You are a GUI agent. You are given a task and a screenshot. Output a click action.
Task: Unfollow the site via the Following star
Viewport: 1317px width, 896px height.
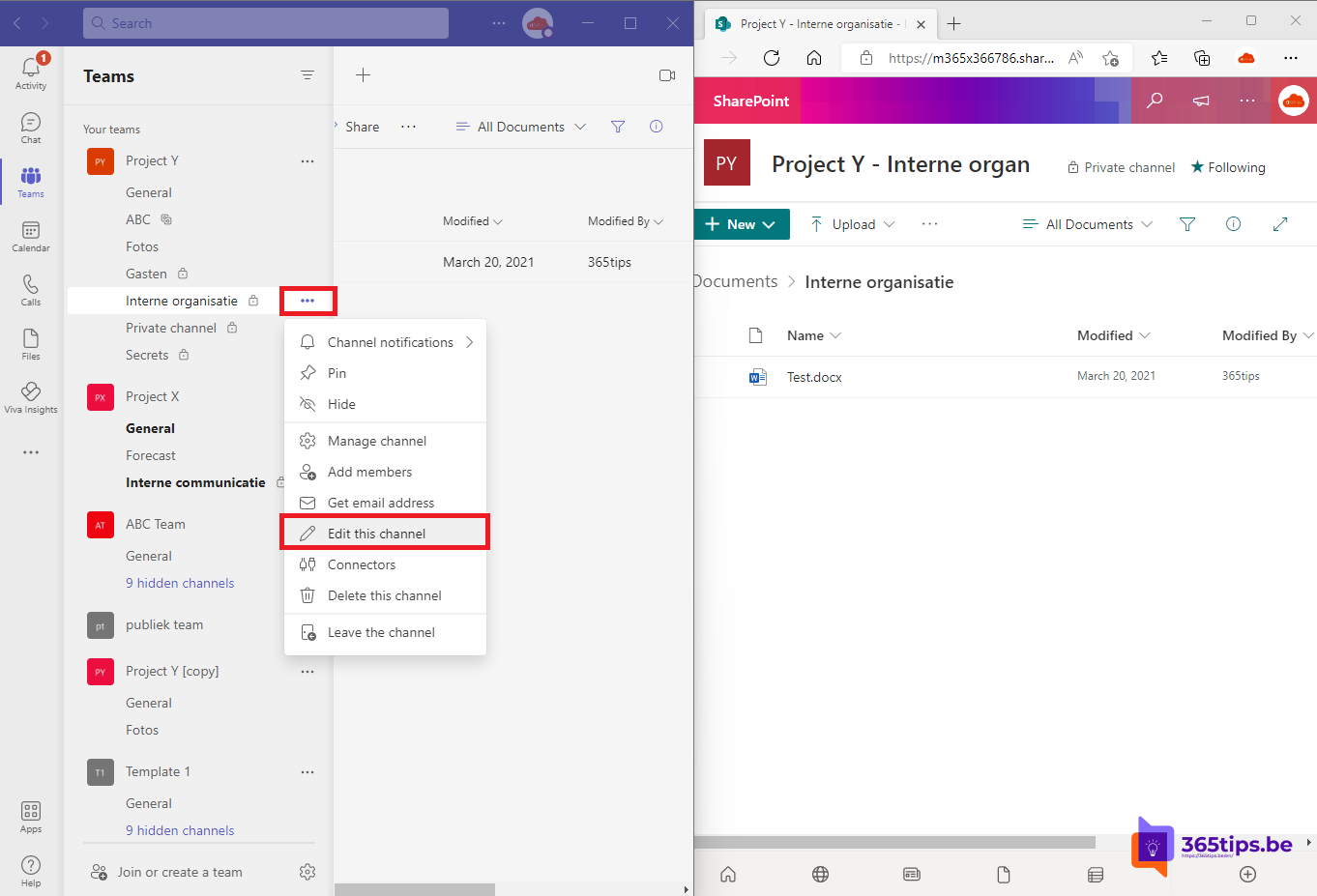click(x=1227, y=166)
